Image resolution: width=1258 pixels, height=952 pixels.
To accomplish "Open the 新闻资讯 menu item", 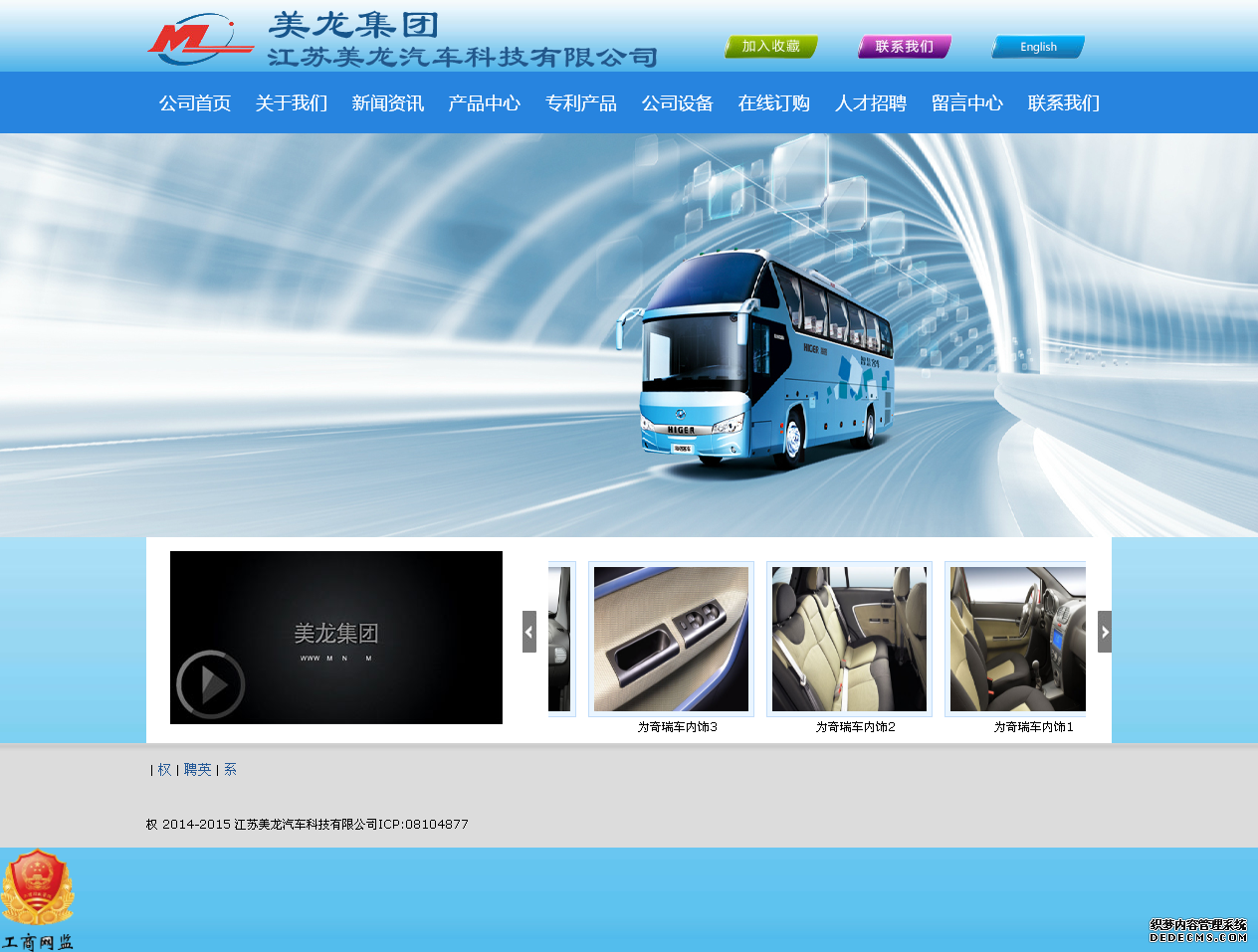I will [x=388, y=103].
